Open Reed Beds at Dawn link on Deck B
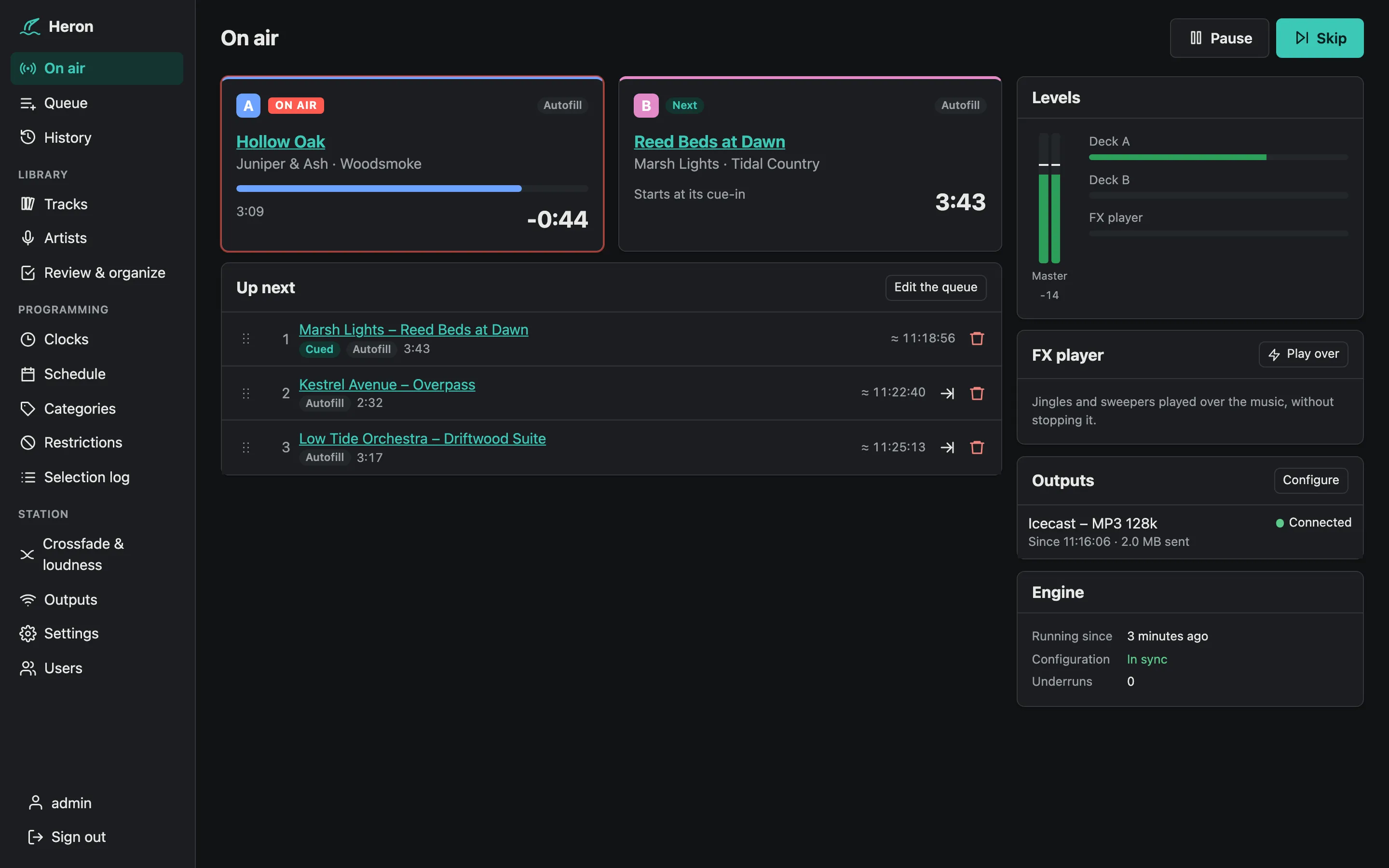Image resolution: width=1389 pixels, height=868 pixels. click(x=709, y=142)
